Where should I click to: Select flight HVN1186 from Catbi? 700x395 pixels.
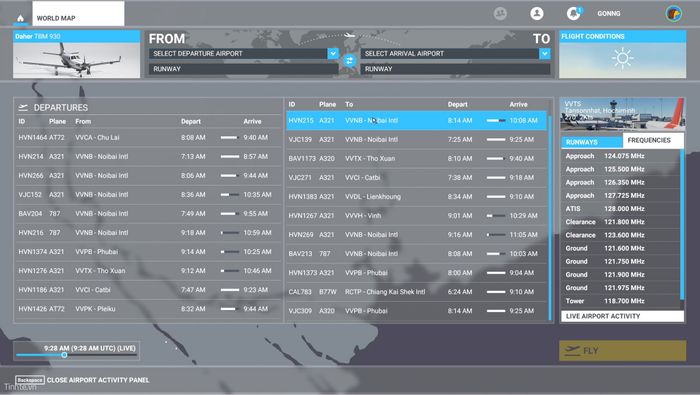tap(148, 290)
